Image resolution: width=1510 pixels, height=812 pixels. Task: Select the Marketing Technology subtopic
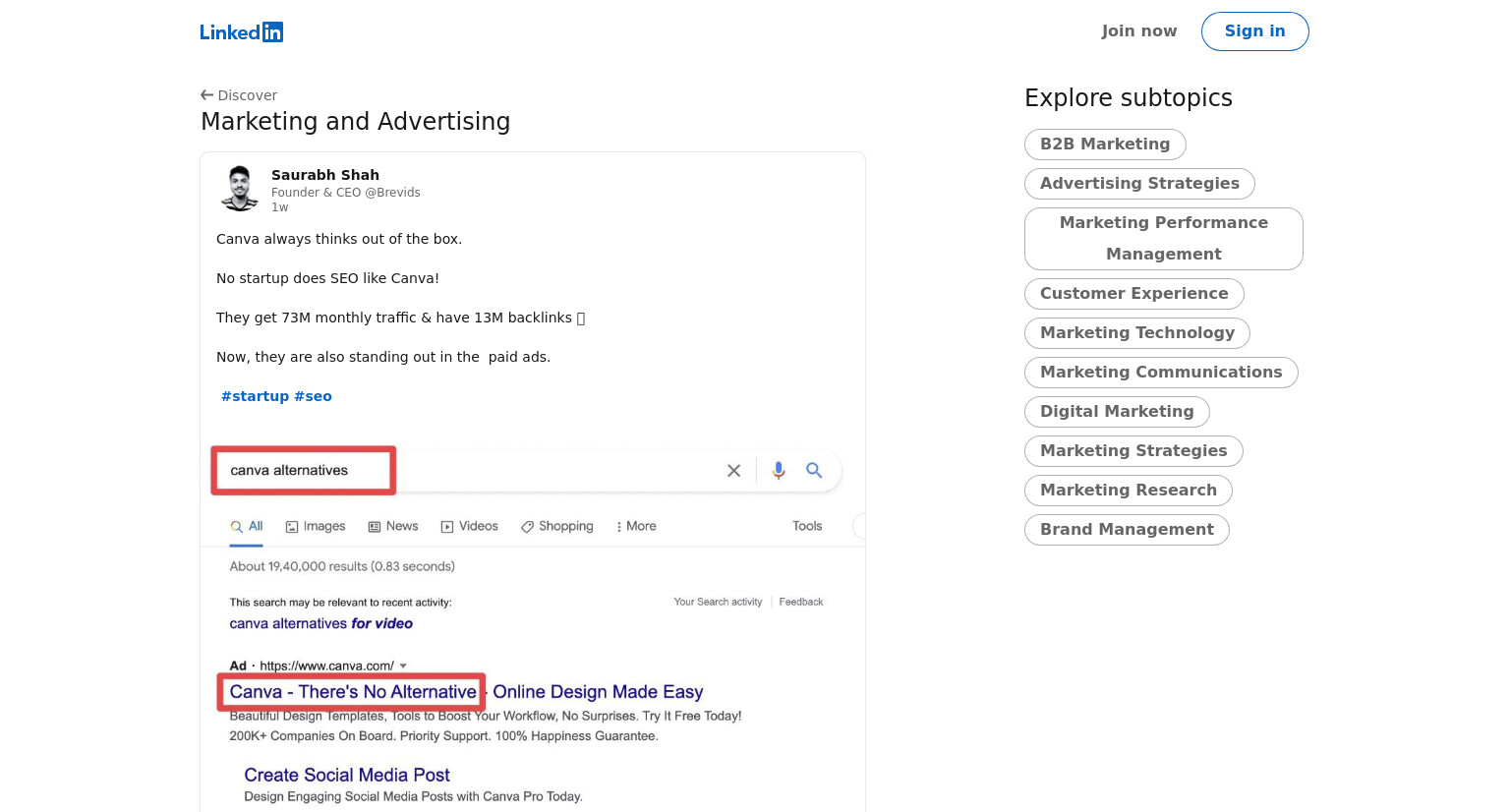tap(1136, 333)
